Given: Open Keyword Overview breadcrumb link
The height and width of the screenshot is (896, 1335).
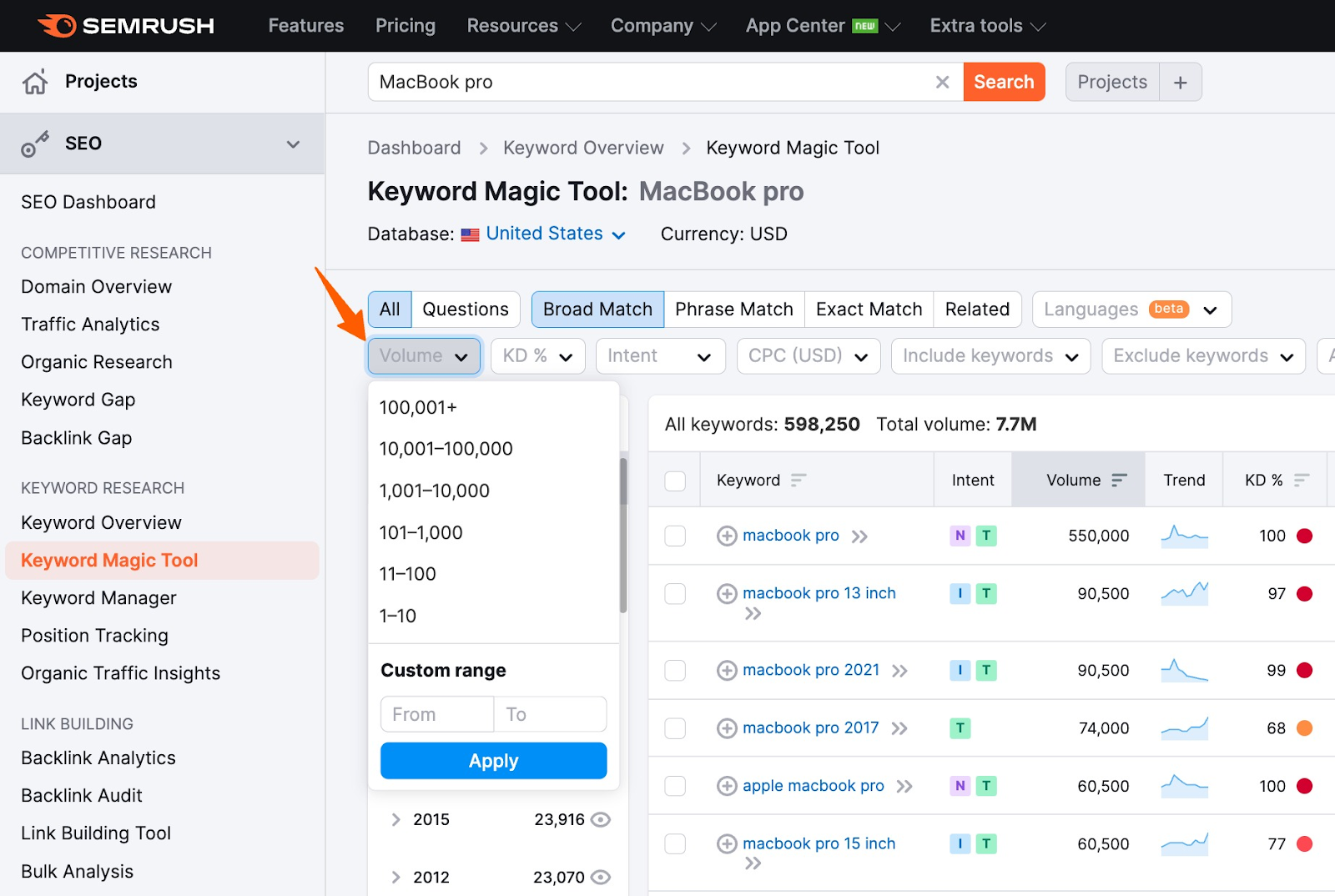Looking at the screenshot, I should [x=583, y=148].
